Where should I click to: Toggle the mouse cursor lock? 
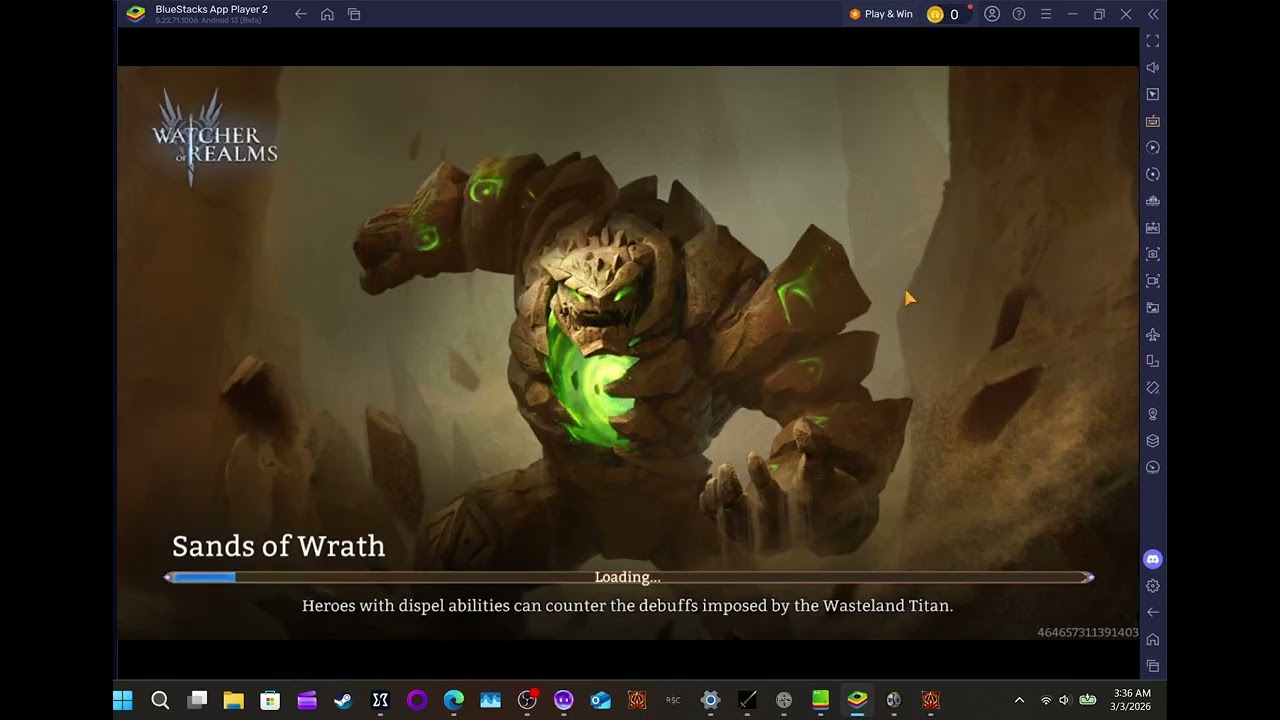[x=1153, y=94]
